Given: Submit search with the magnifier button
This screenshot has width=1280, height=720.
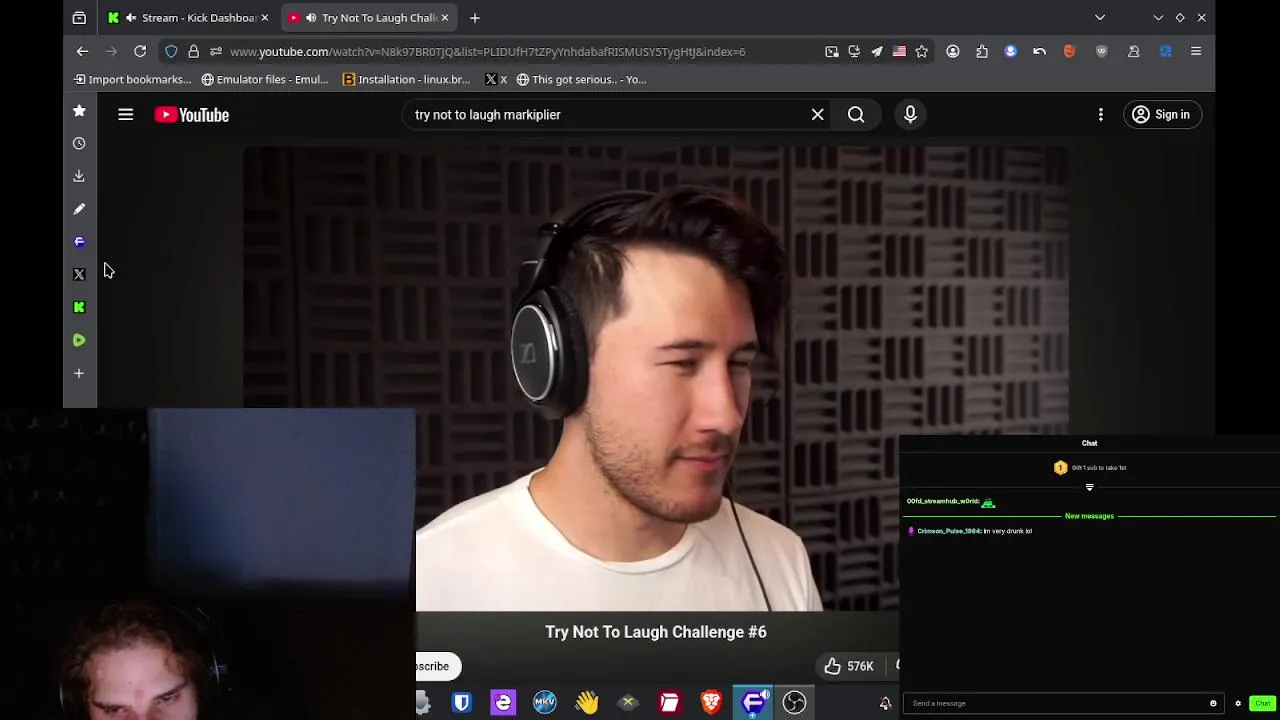Looking at the screenshot, I should tap(856, 115).
